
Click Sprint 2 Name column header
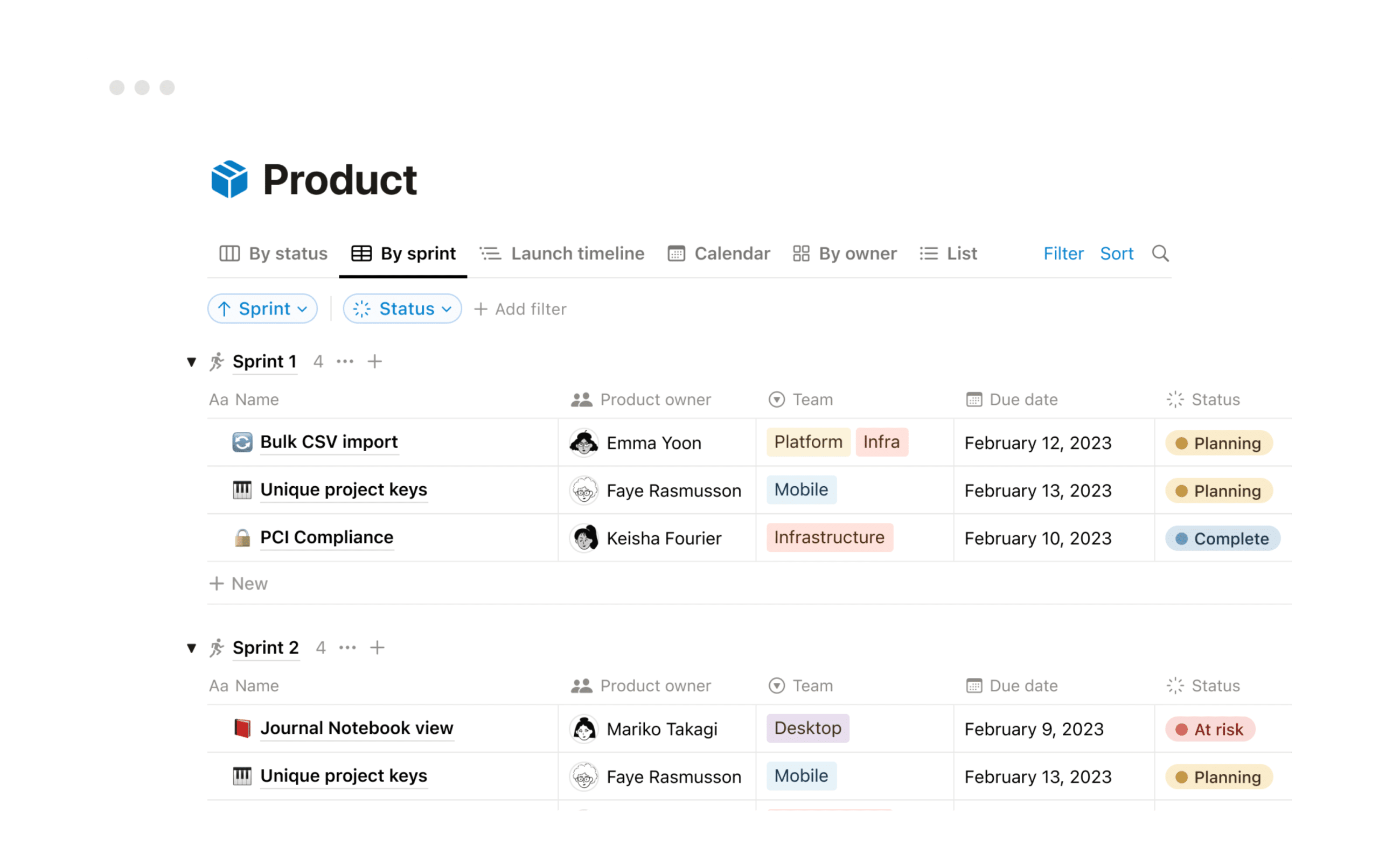(x=244, y=685)
